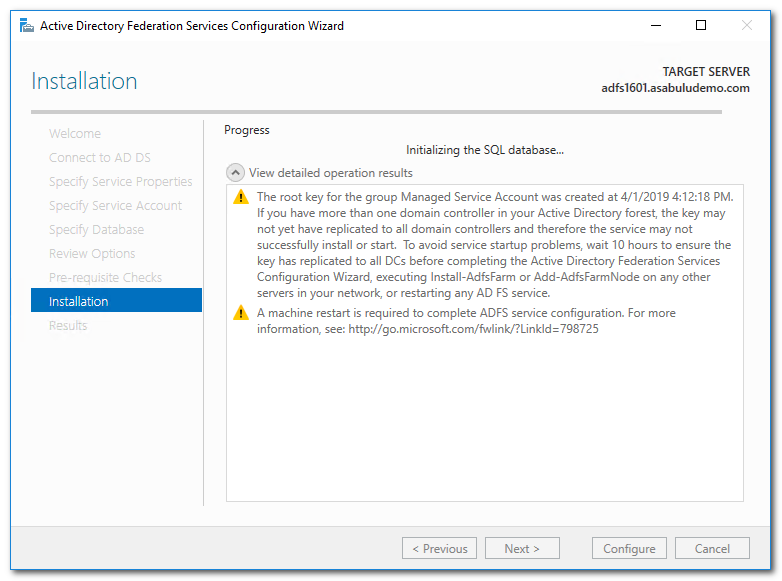Viewport: 782px width, 581px height.
Task: Click the Progress heading
Action: [246, 130]
